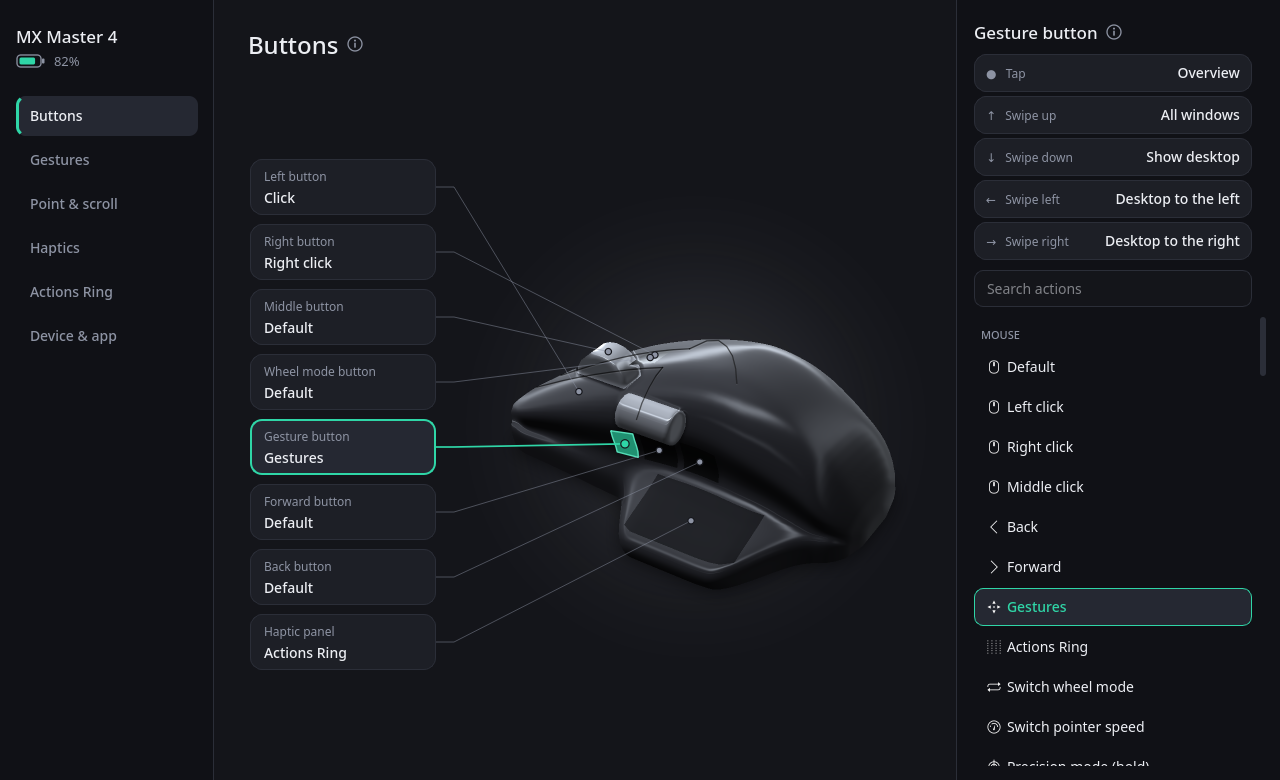Select Switch wheel mode action
This screenshot has width=1280, height=780.
point(1113,687)
